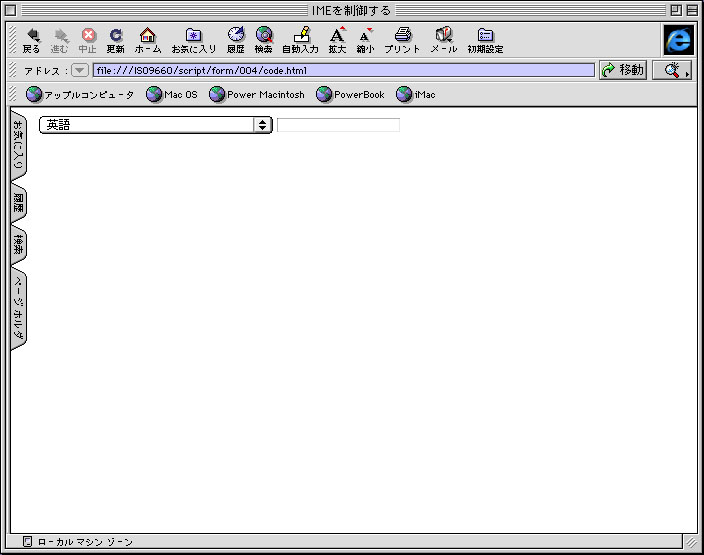Viewport: 704px width, 555px height.
Task: Open the アップルコンピュータ favorites link
Action: pyautogui.click(x=80, y=95)
